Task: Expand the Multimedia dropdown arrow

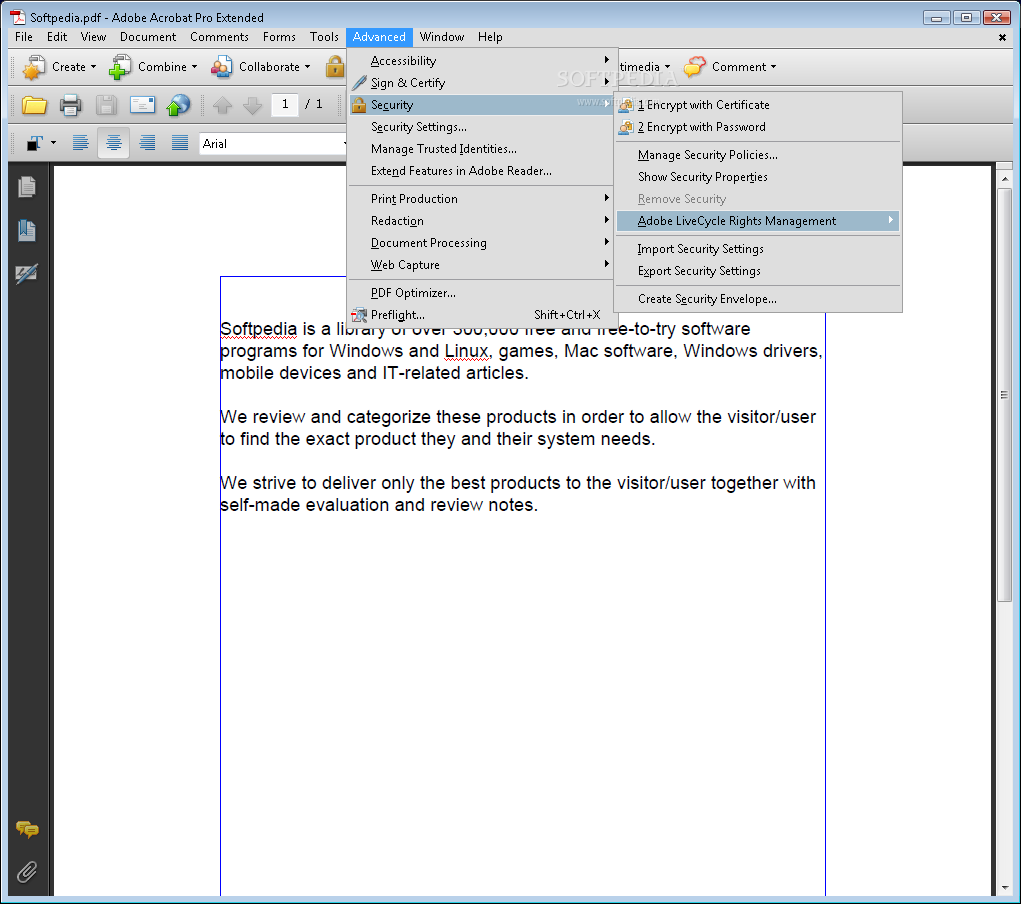Action: pos(667,67)
